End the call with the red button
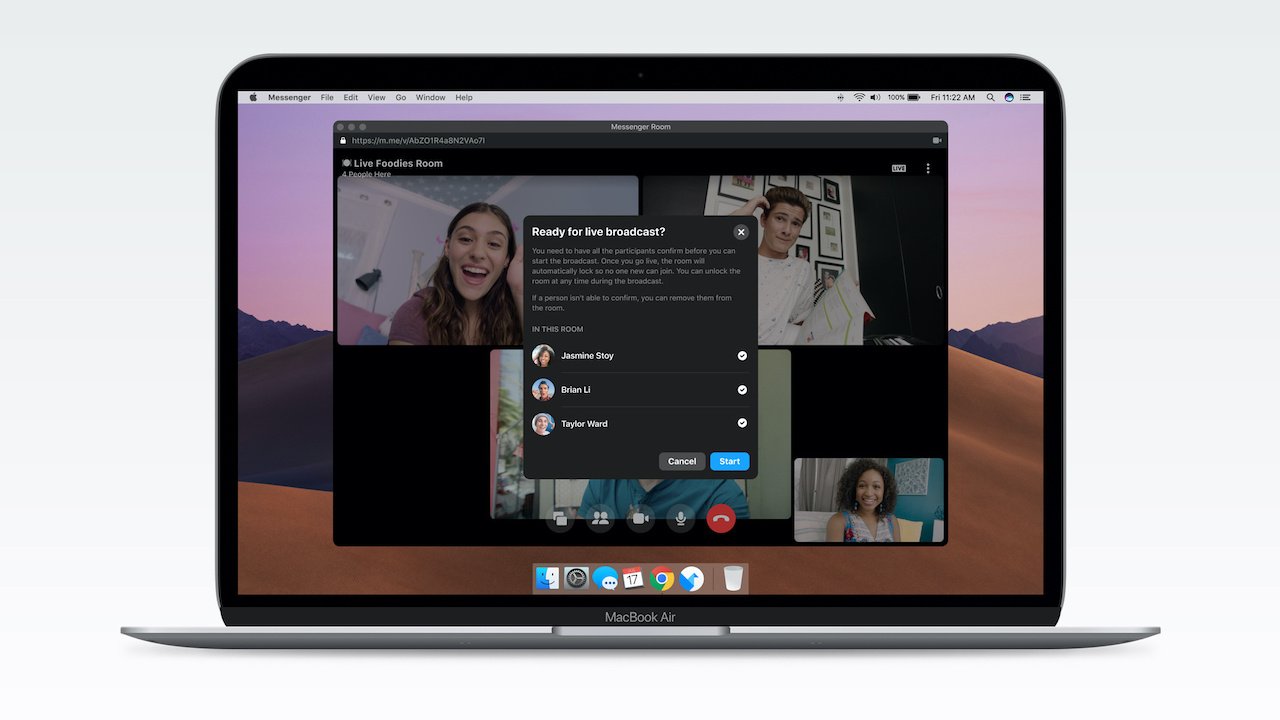This screenshot has width=1280, height=720. (721, 518)
